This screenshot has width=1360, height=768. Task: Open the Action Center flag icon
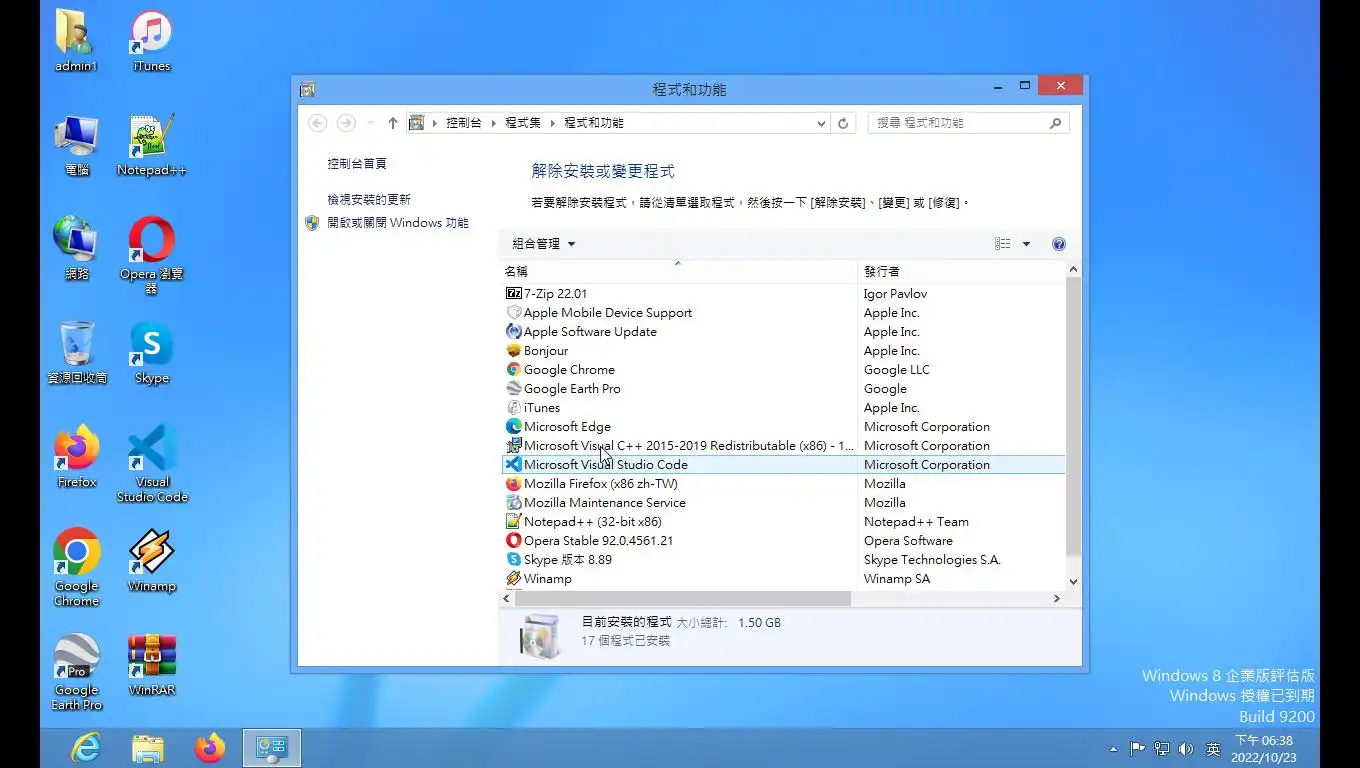coord(1138,749)
